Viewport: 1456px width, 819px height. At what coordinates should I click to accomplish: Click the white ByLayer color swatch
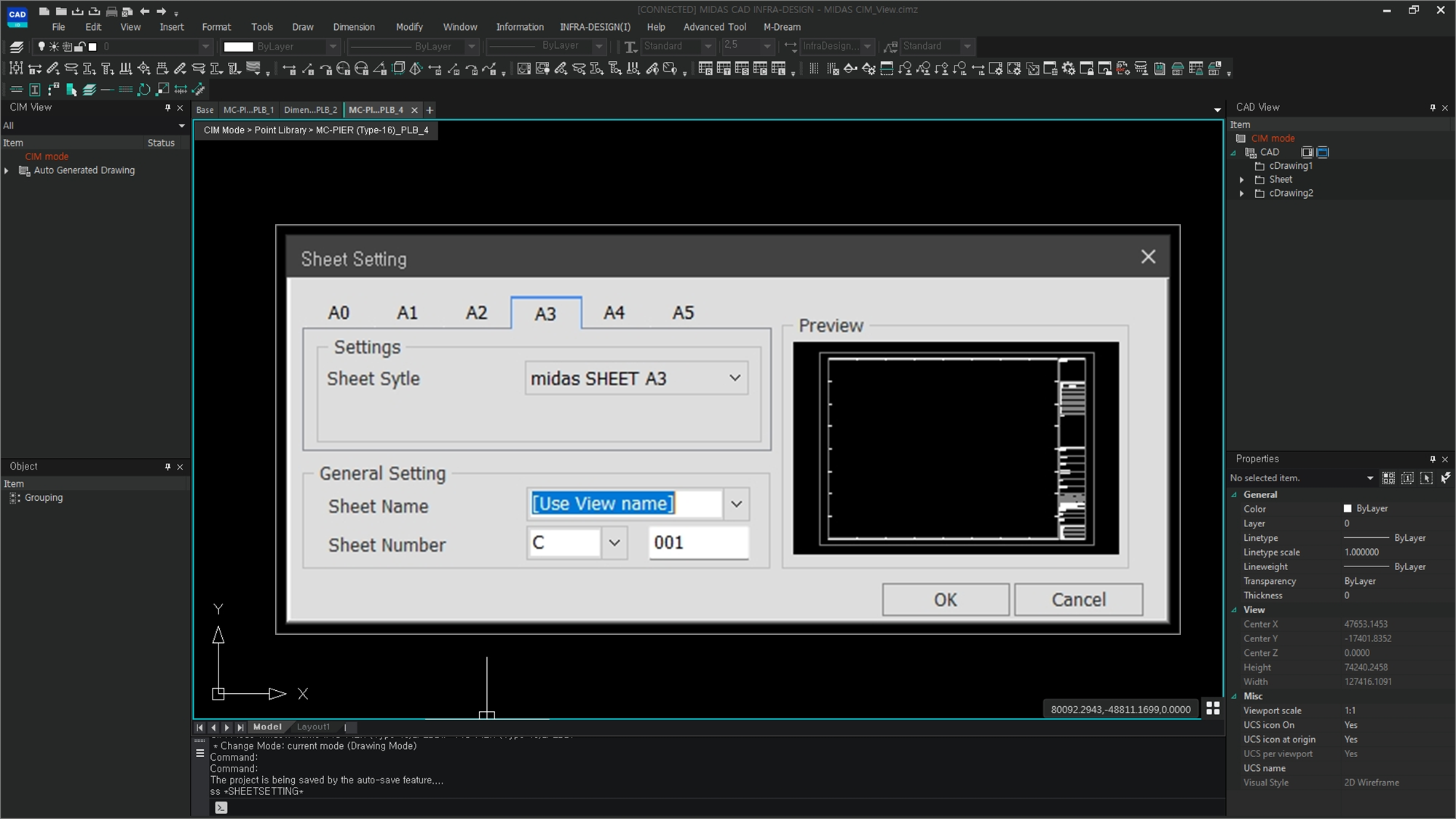tap(238, 47)
